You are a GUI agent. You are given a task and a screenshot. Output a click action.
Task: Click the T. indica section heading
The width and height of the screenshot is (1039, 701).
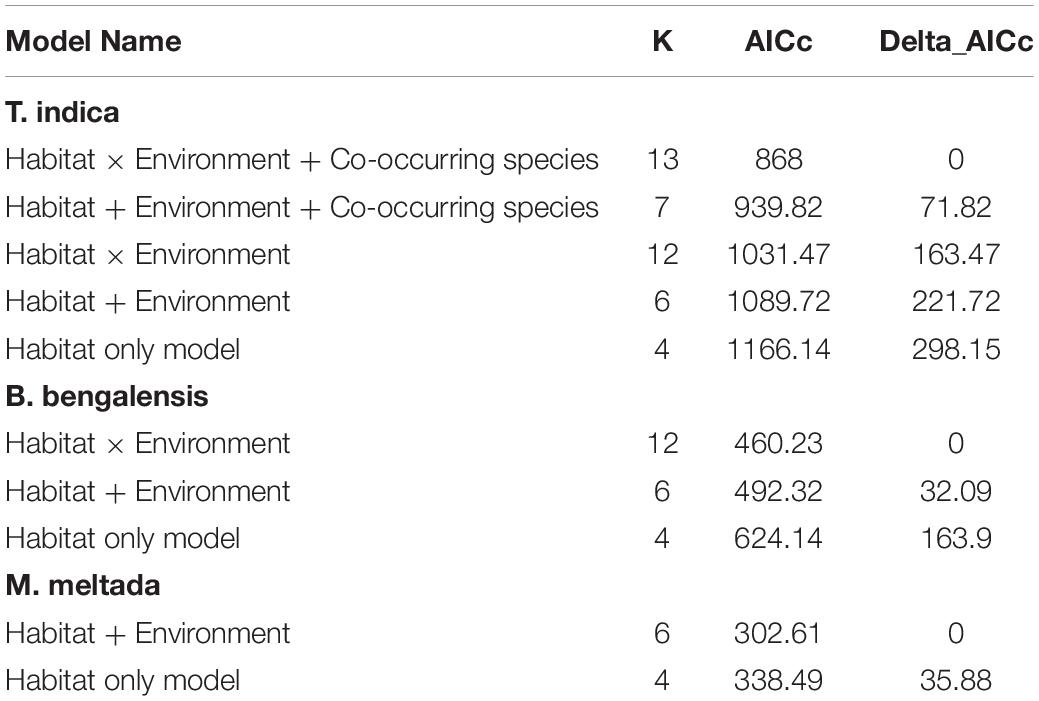click(62, 112)
